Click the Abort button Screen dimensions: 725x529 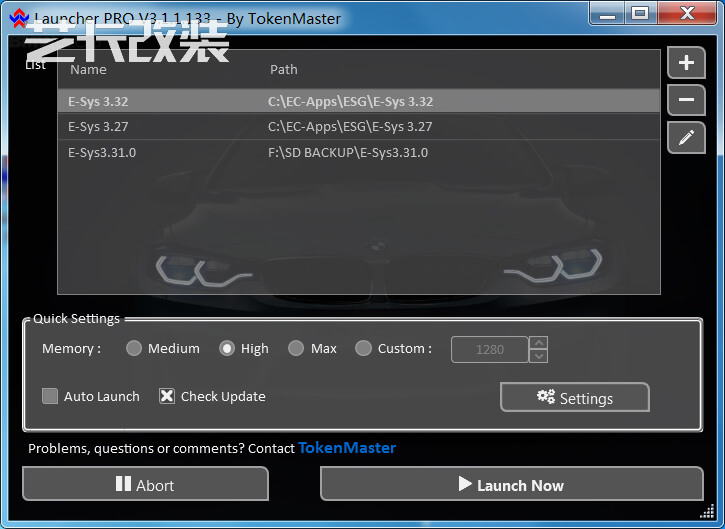click(x=145, y=485)
